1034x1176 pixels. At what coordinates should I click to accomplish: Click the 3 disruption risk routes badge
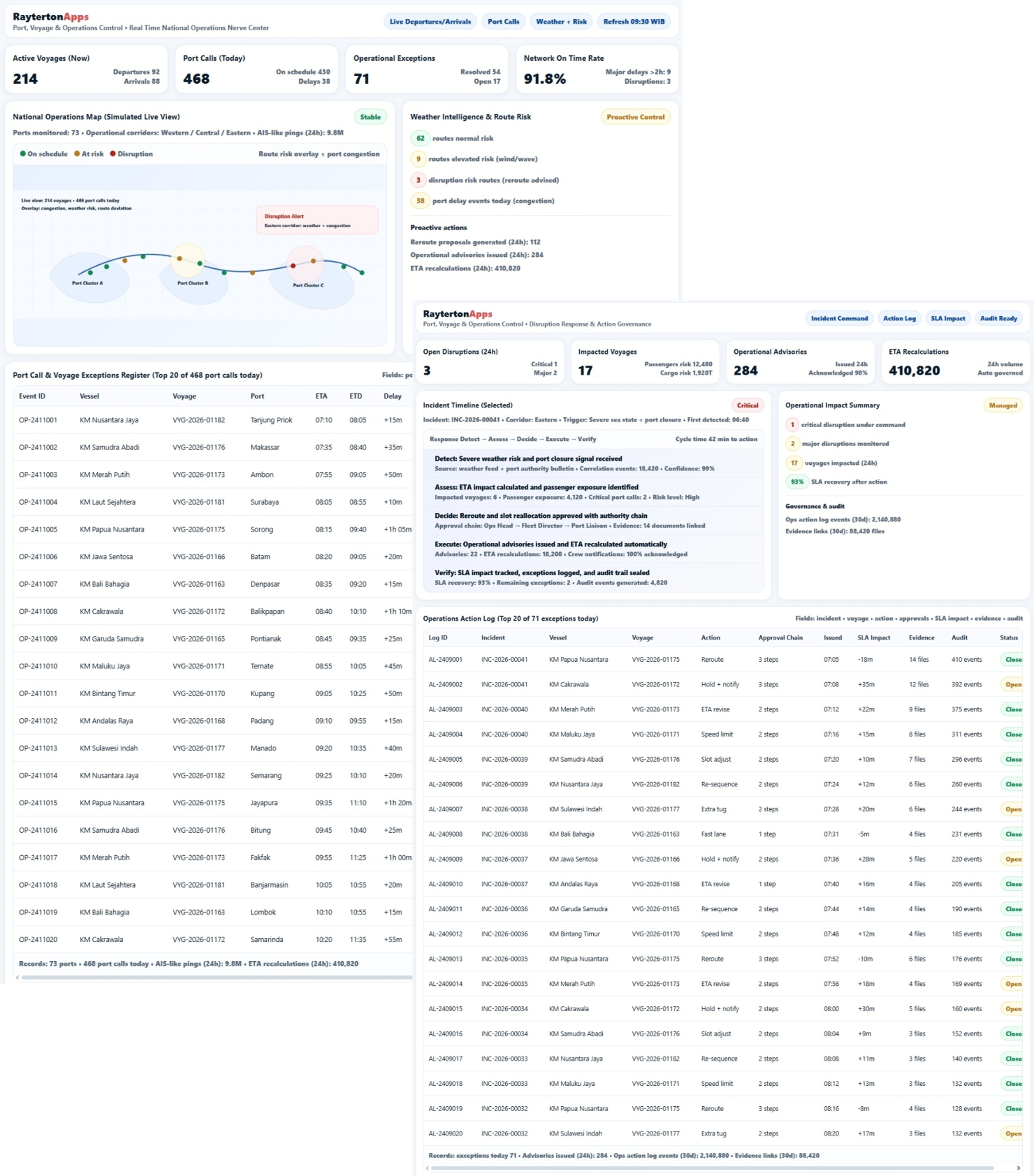pos(418,180)
